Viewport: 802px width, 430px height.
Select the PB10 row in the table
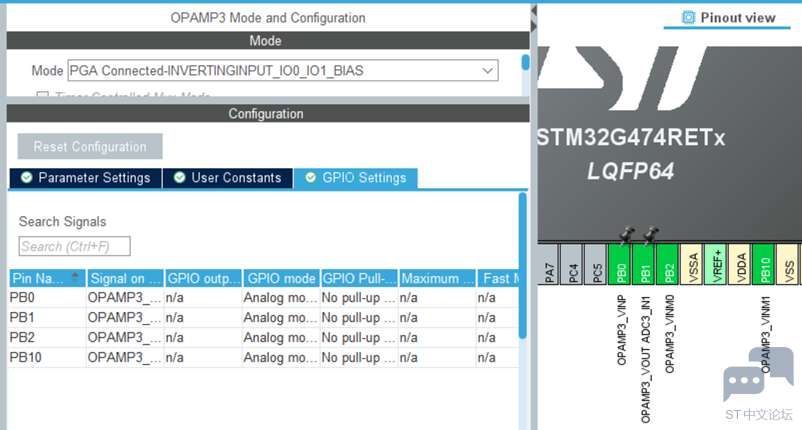coord(264,357)
